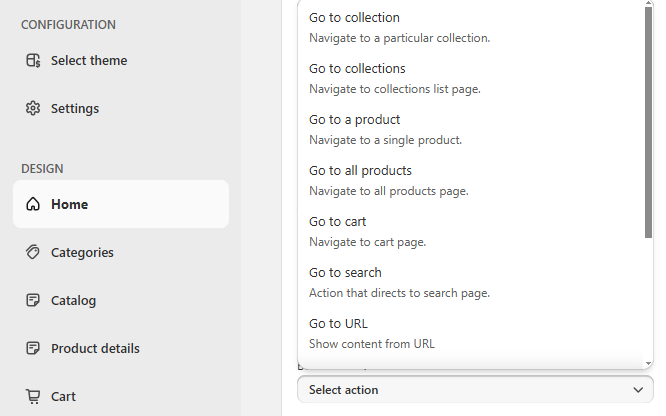Screen dimensions: 666x416
Task: Click the Settings gear icon
Action: coord(33,108)
